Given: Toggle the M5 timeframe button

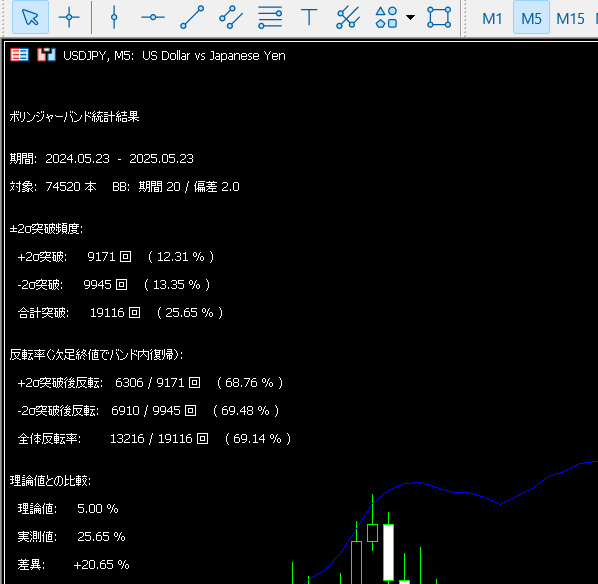Looking at the screenshot, I should (531, 18).
